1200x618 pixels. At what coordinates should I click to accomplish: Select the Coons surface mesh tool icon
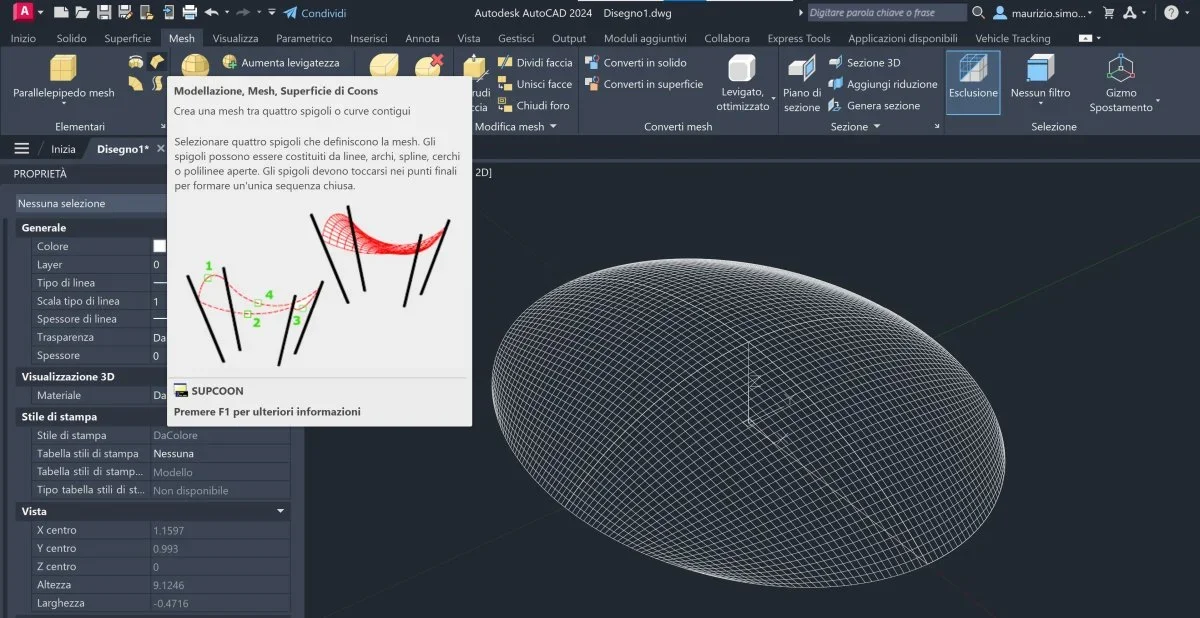(157, 62)
